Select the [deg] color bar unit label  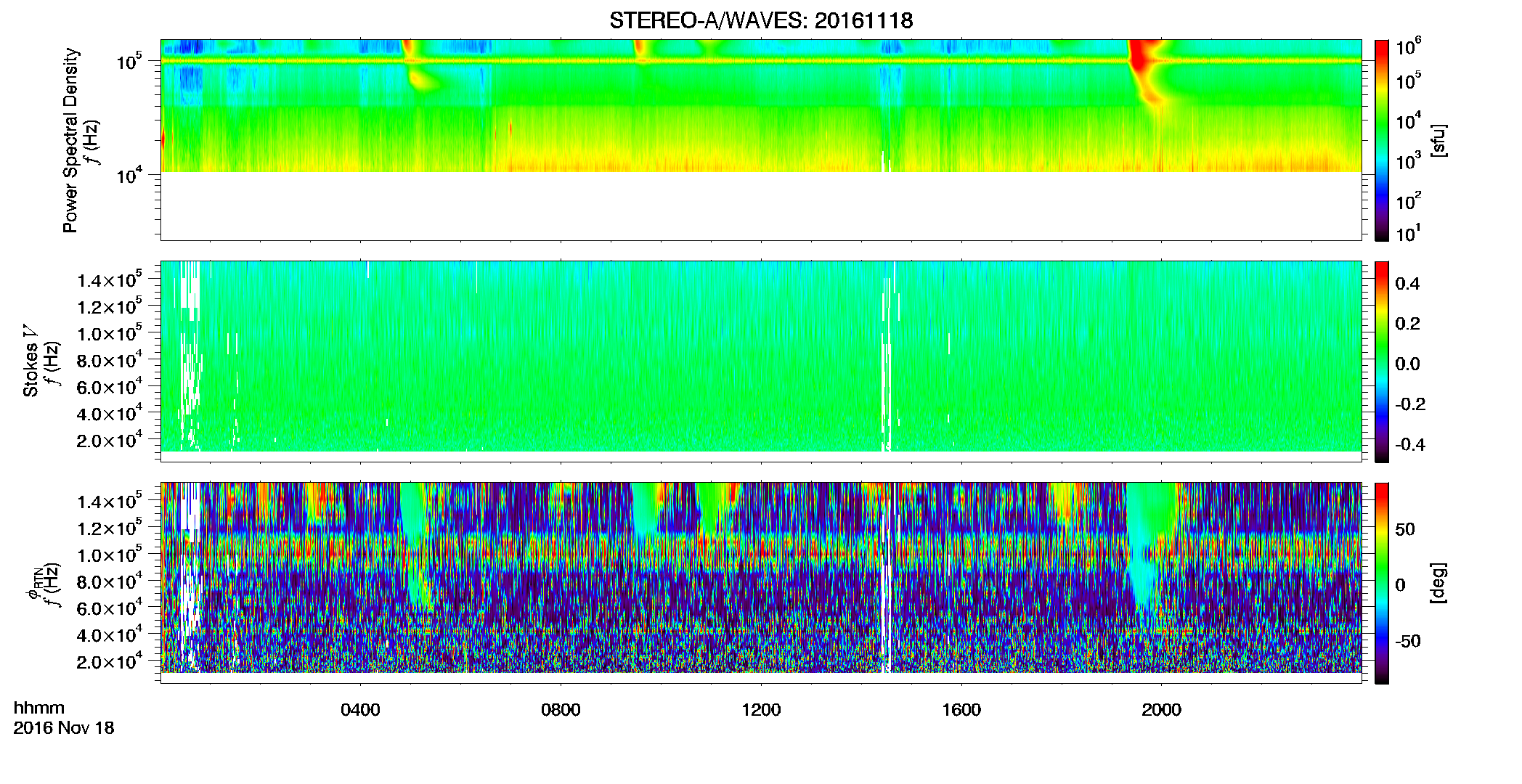[1438, 583]
